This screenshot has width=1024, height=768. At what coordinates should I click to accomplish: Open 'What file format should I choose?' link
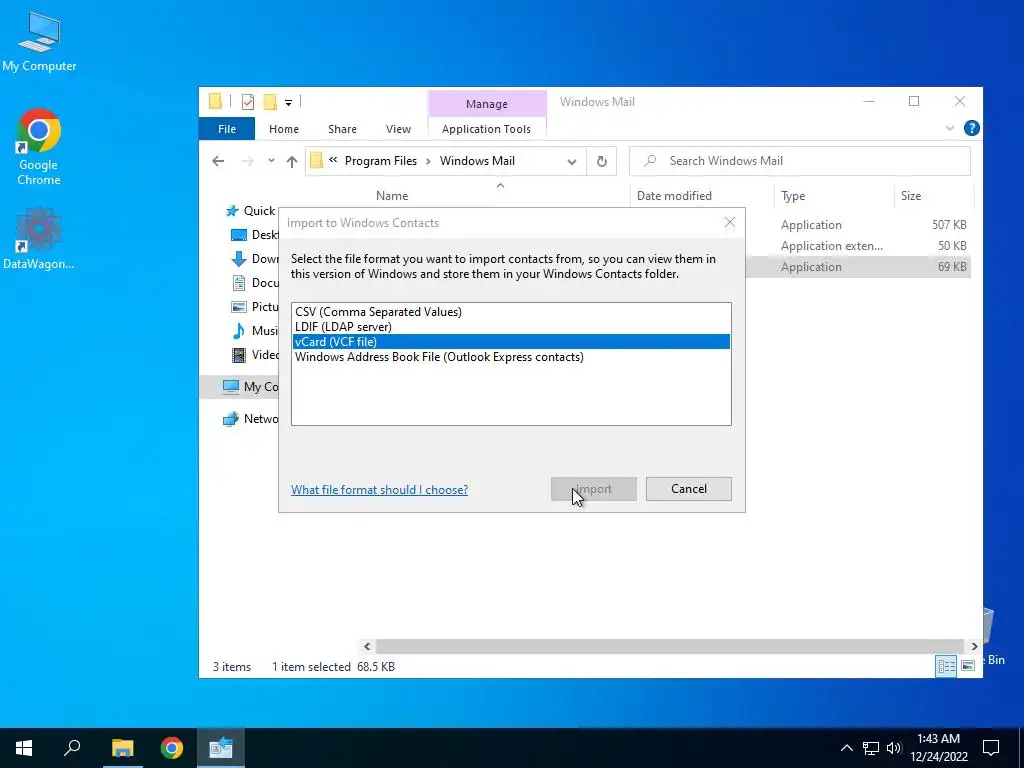point(379,490)
